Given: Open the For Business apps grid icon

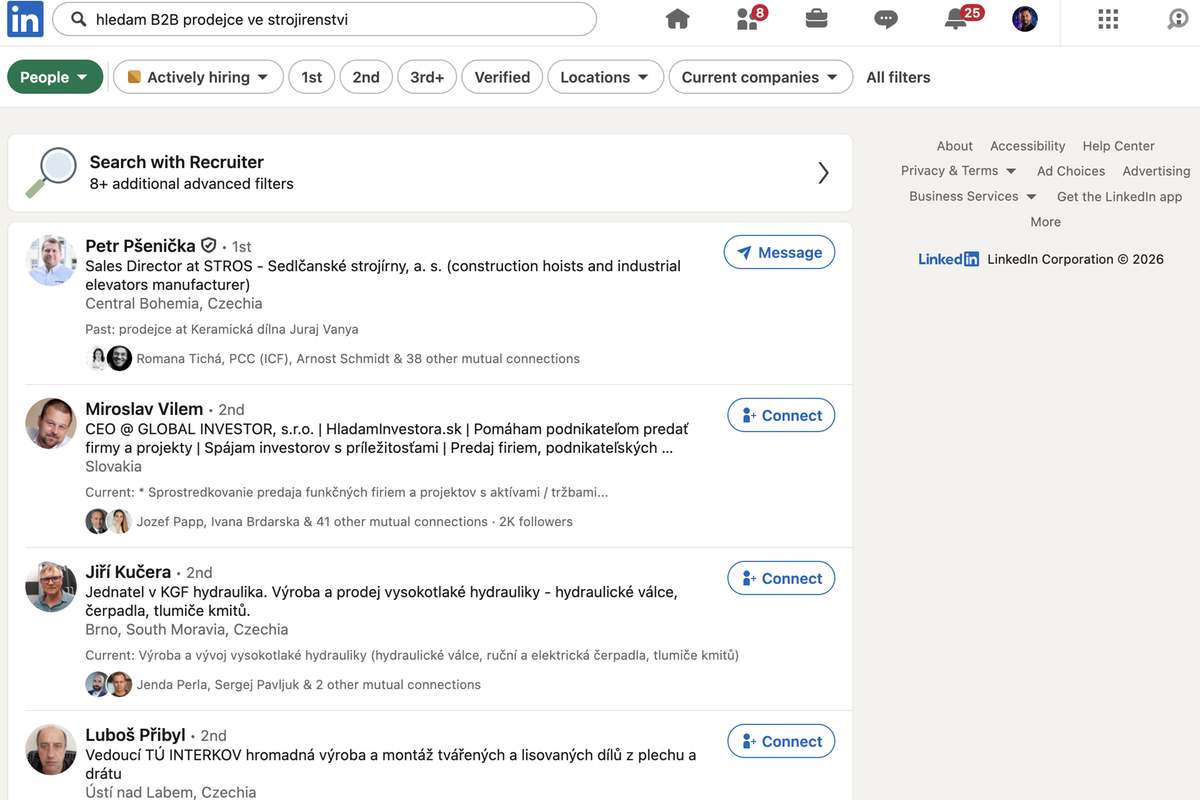Looking at the screenshot, I should point(1107,19).
